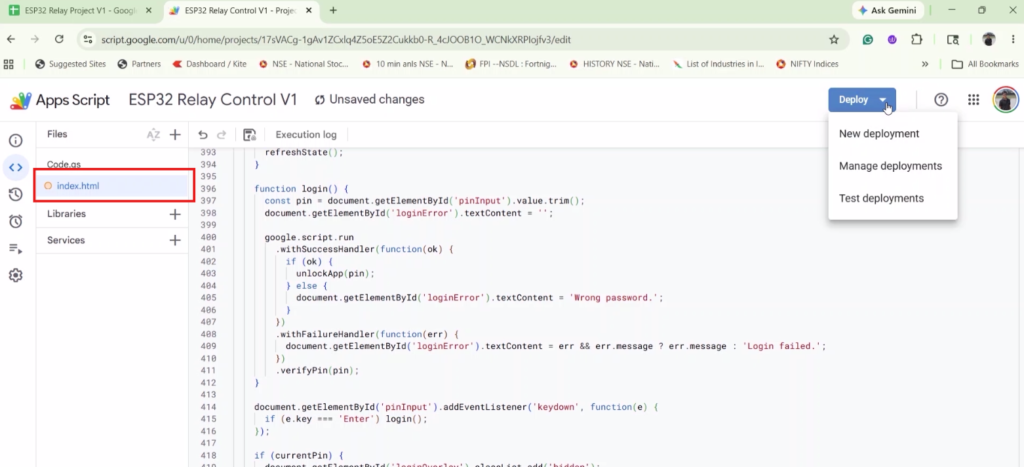Choose Test deployments from menu
This screenshot has height=467, width=1024.
coord(881,199)
